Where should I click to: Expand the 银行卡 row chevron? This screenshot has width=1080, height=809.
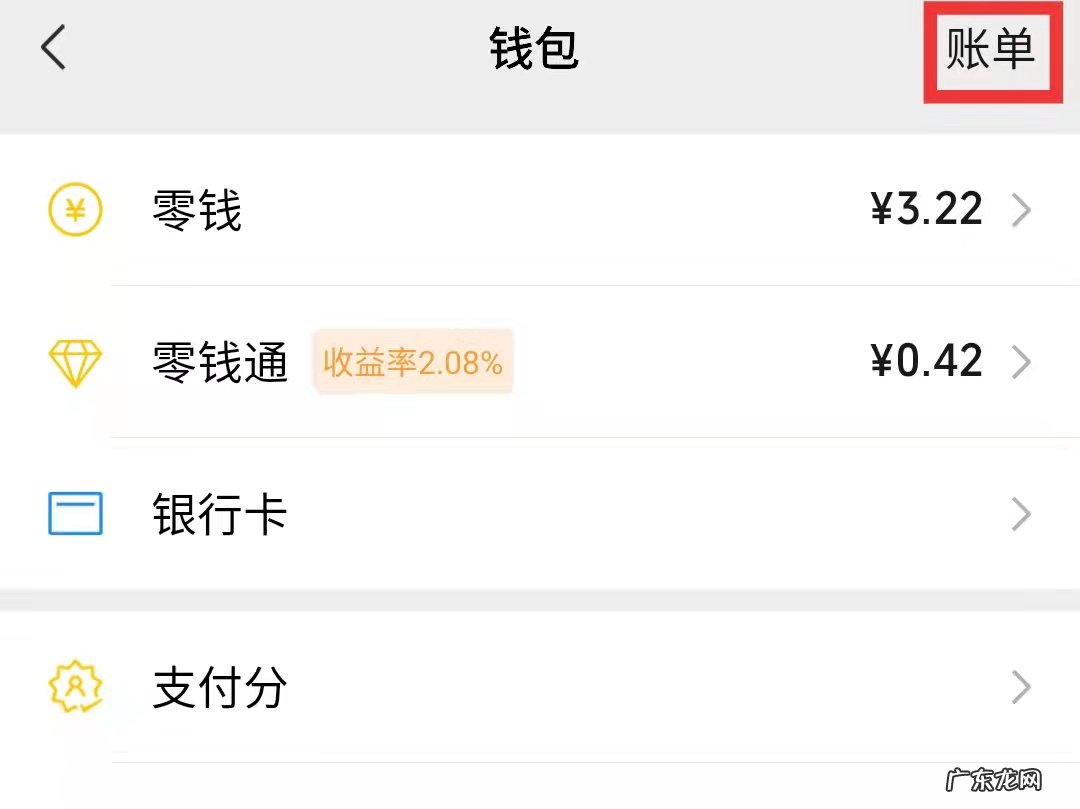[x=1022, y=514]
